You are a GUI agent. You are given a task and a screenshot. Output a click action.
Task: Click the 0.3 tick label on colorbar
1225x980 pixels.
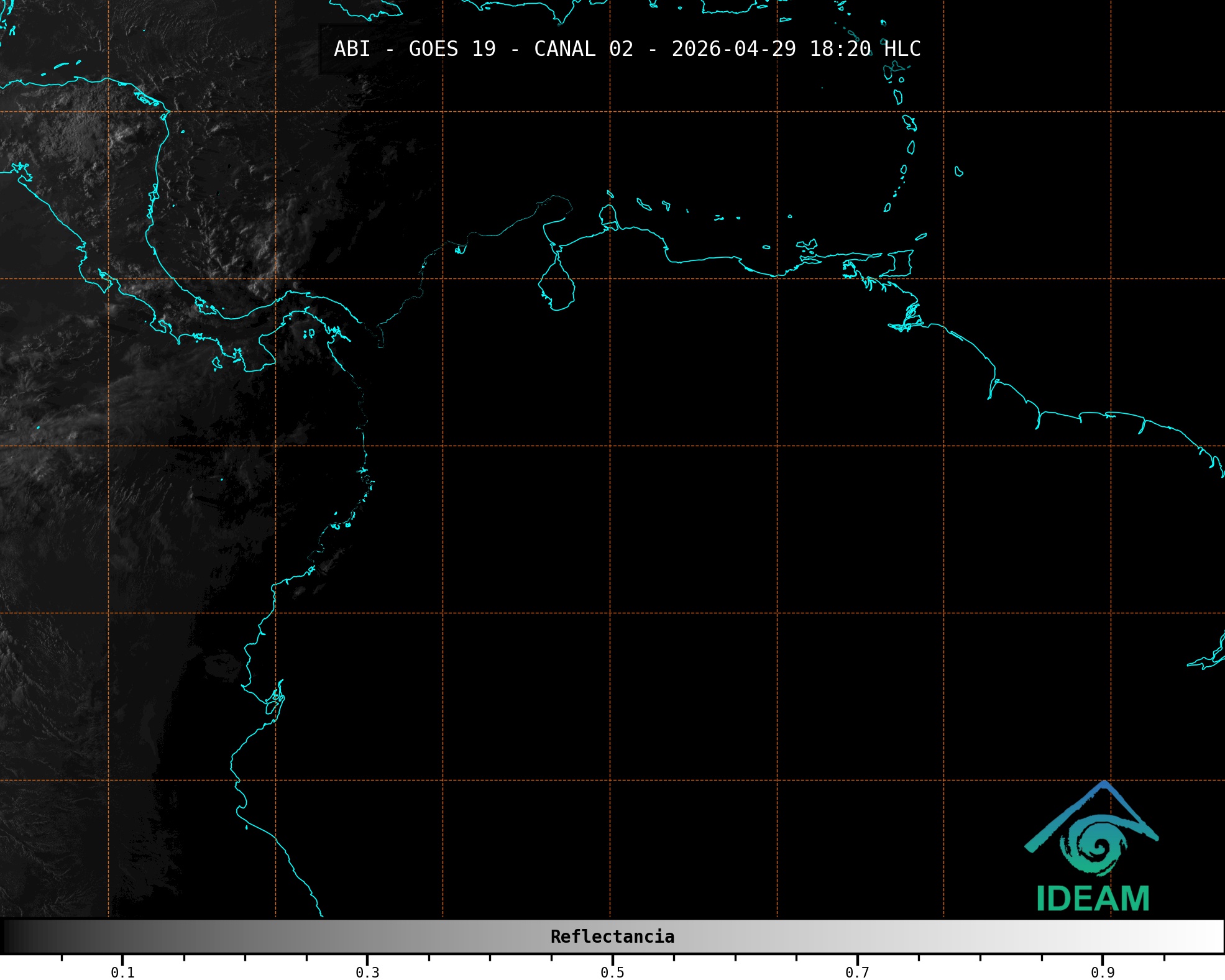(x=367, y=972)
